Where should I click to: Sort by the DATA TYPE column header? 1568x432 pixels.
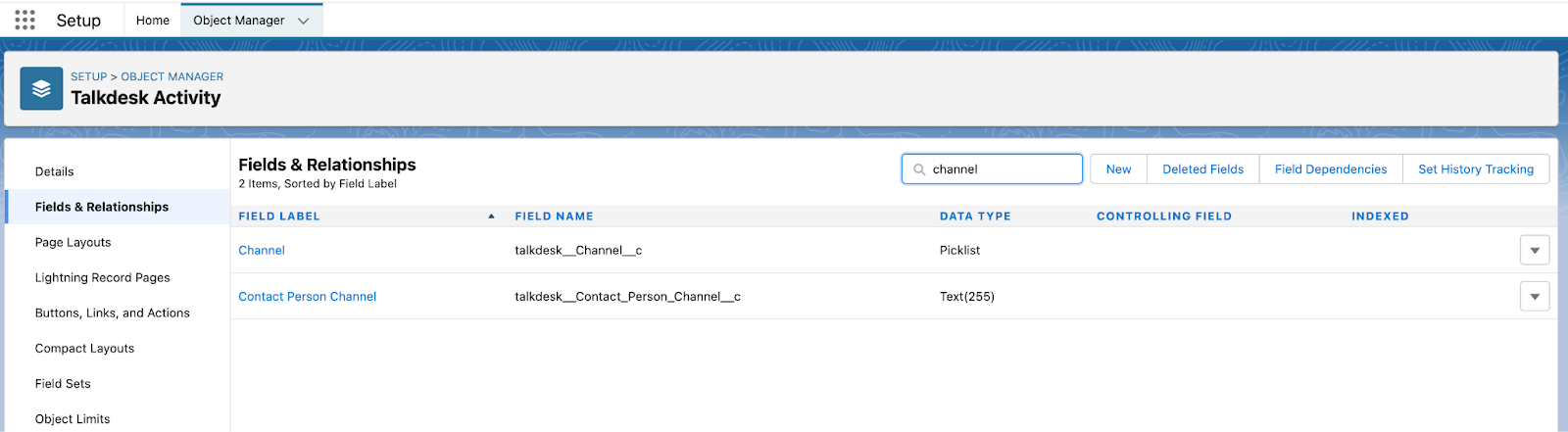tap(975, 216)
